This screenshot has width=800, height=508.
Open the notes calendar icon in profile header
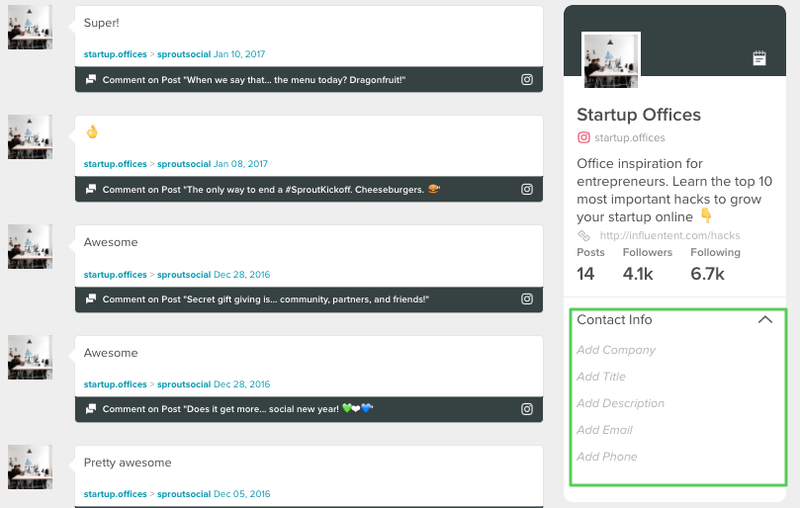(x=759, y=58)
